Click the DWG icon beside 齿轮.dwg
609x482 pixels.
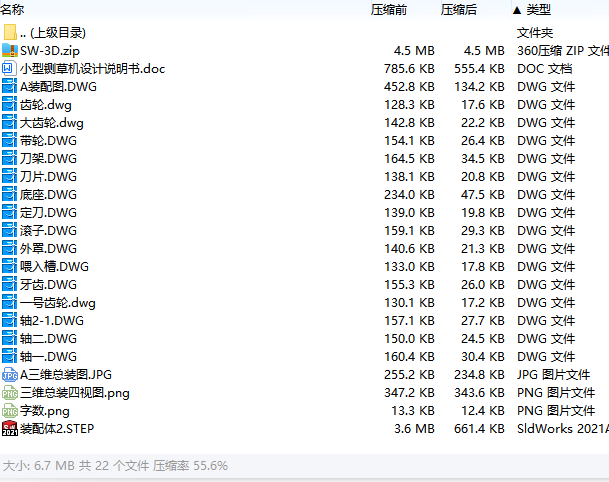[10, 104]
